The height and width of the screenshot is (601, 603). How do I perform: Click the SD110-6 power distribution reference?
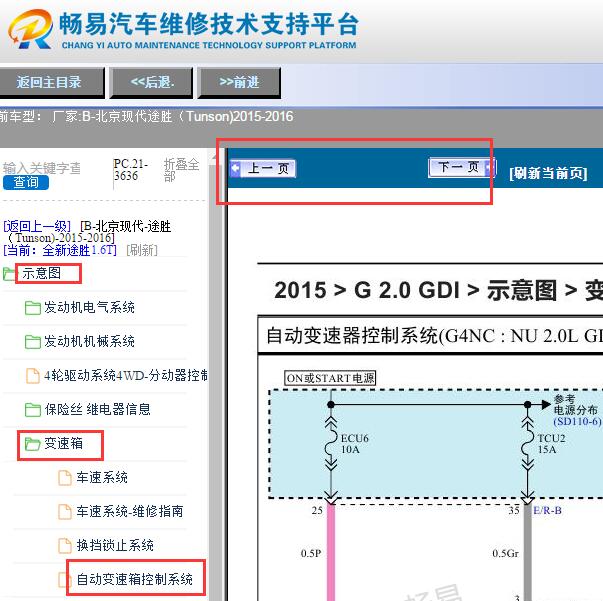click(x=577, y=421)
